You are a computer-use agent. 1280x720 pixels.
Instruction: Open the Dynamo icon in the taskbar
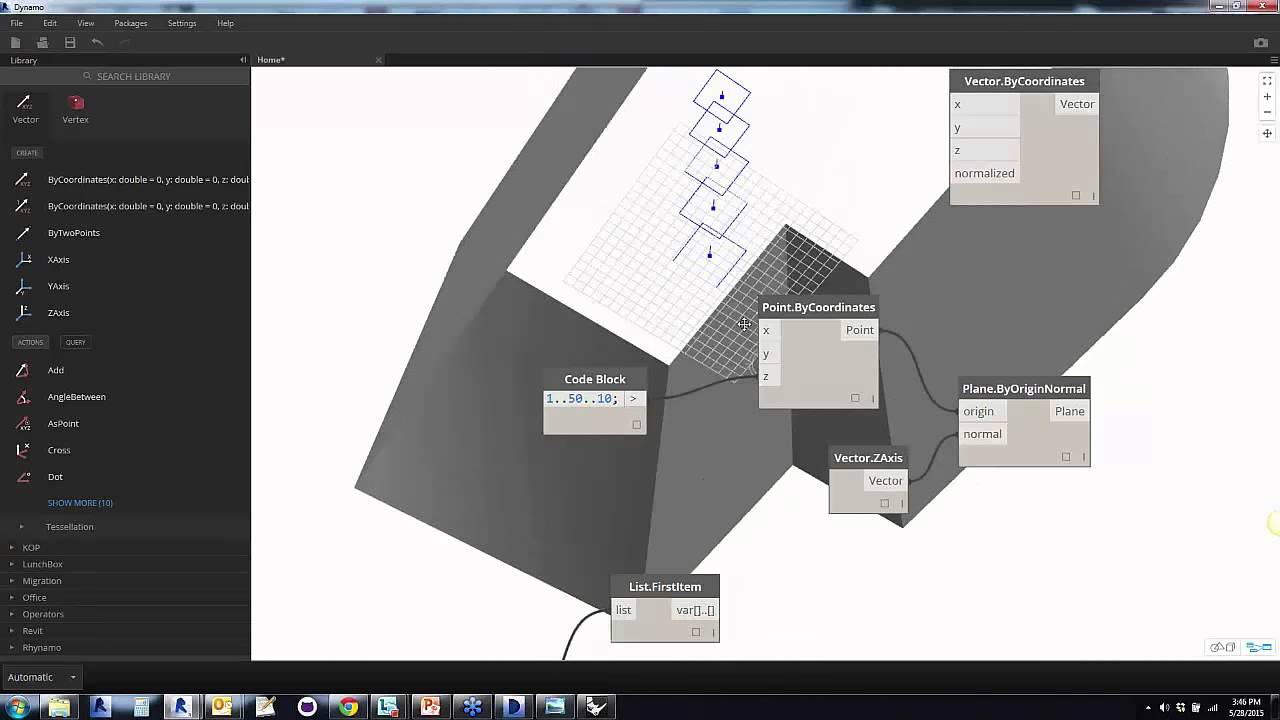point(598,708)
